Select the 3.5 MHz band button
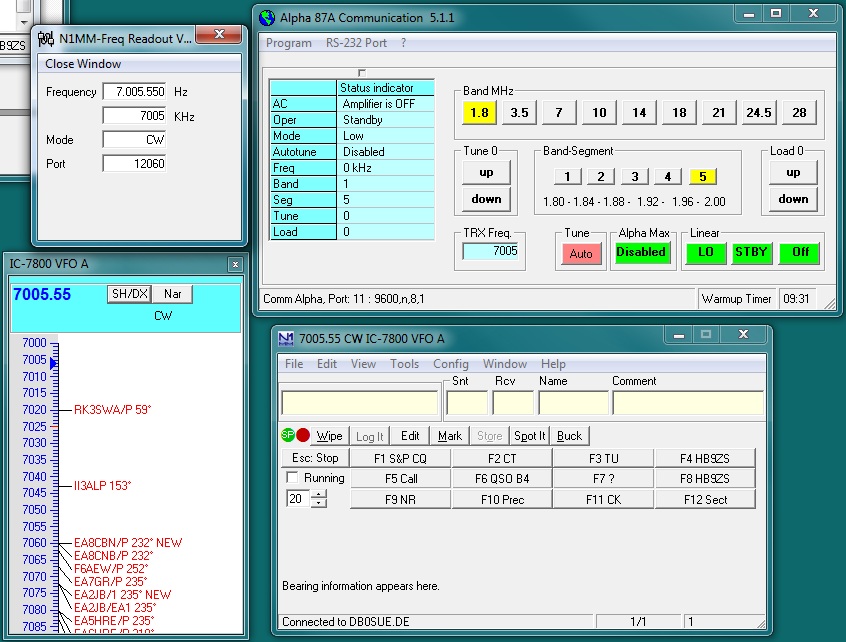846x642 pixels. pyautogui.click(x=519, y=112)
